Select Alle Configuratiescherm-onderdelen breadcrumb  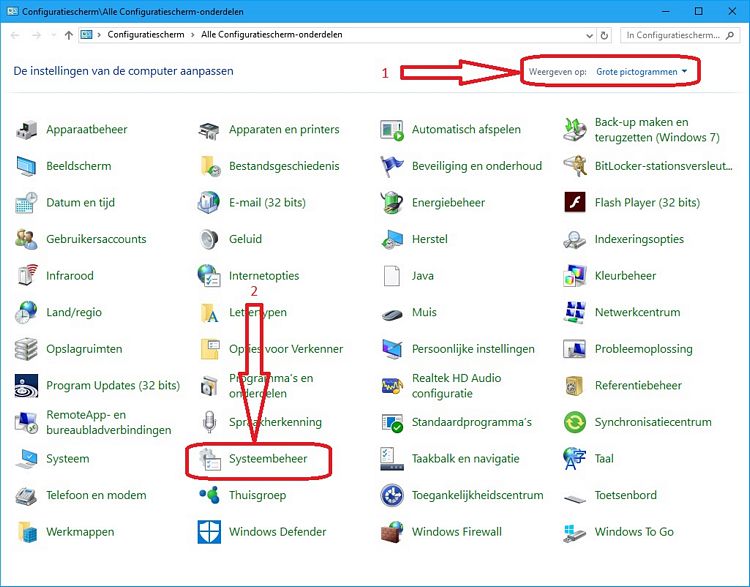[272, 34]
